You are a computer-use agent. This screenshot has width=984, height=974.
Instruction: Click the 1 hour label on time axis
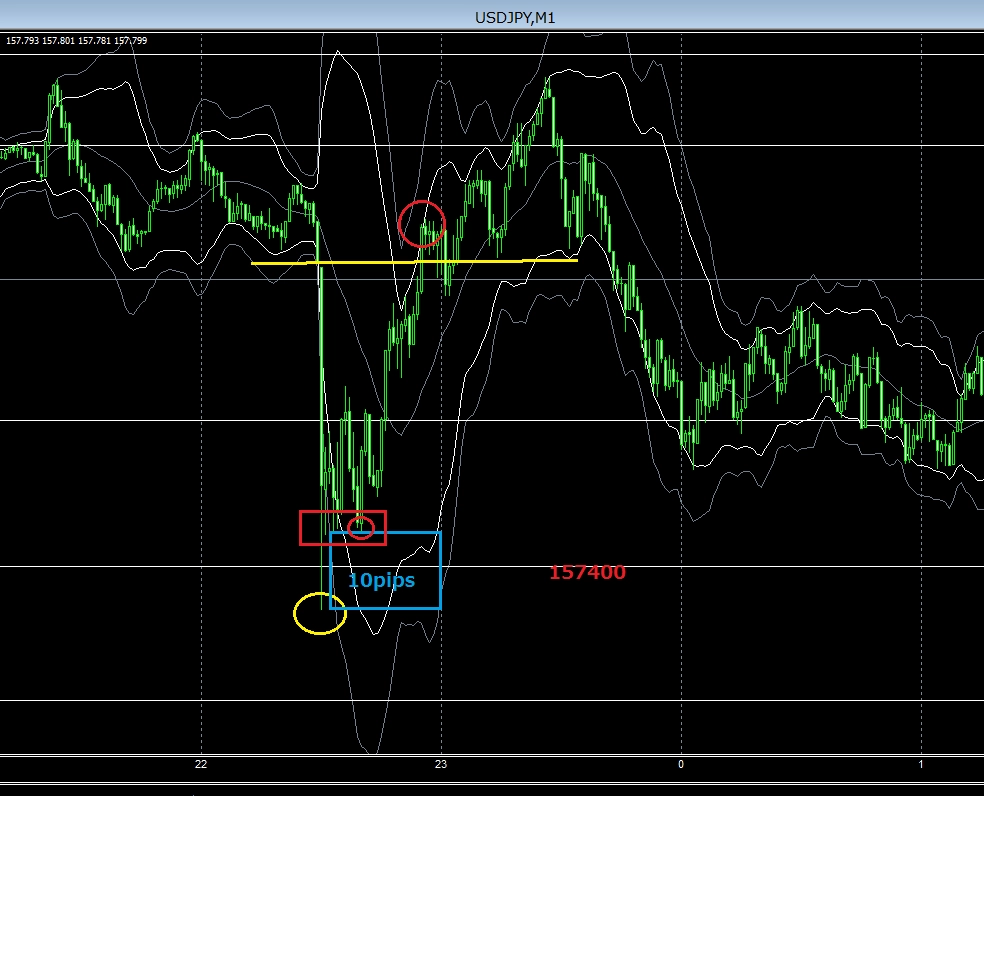[921, 764]
